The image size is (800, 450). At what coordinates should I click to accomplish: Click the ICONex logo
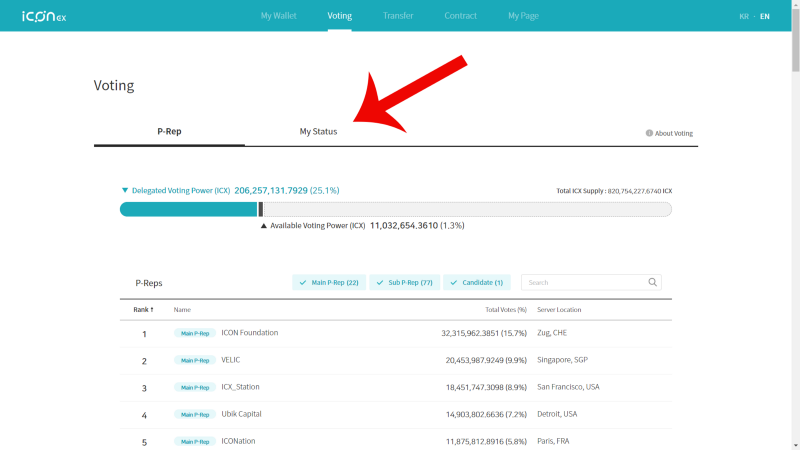(x=44, y=16)
